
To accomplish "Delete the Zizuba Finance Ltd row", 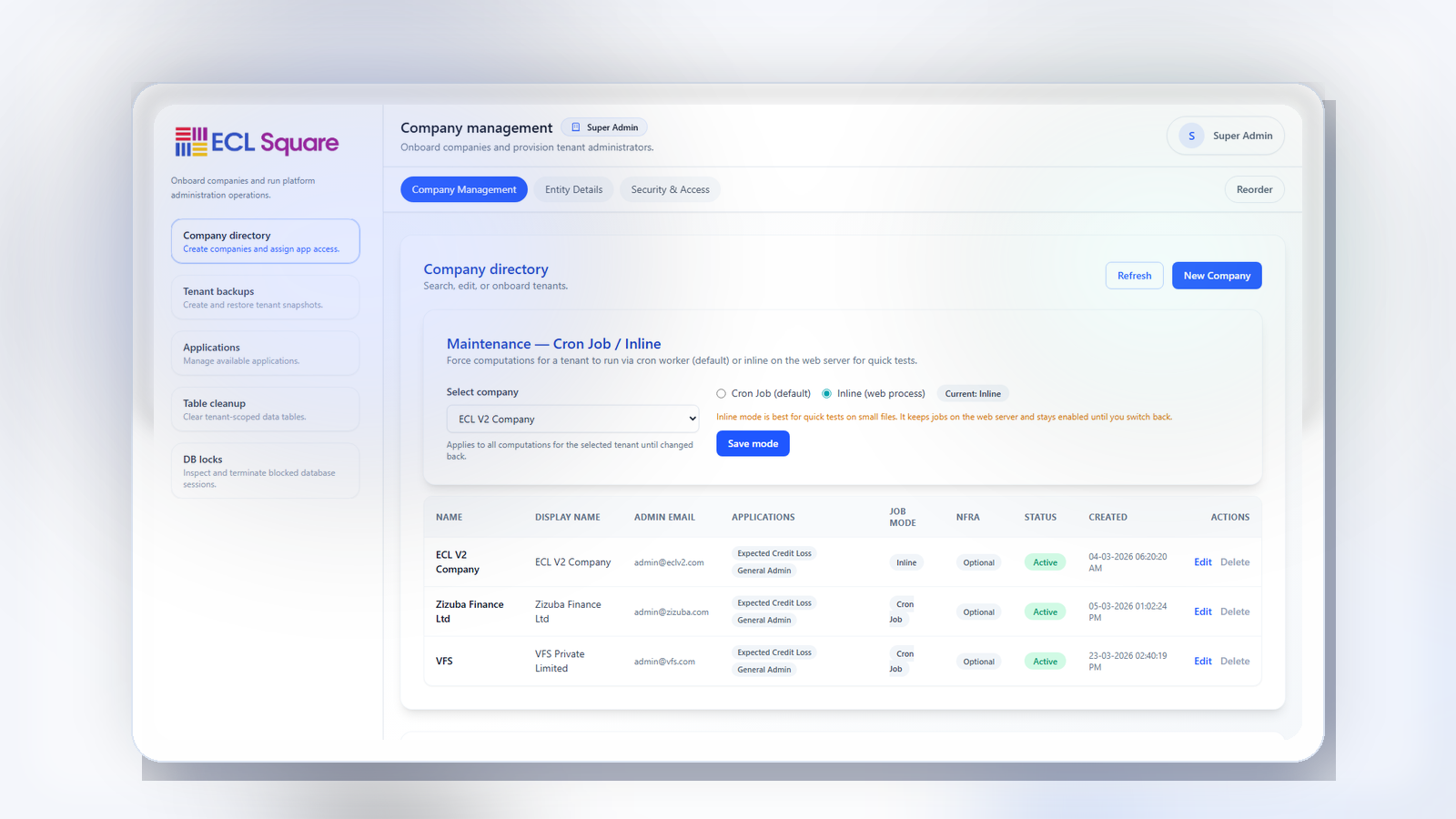I will coord(1234,612).
